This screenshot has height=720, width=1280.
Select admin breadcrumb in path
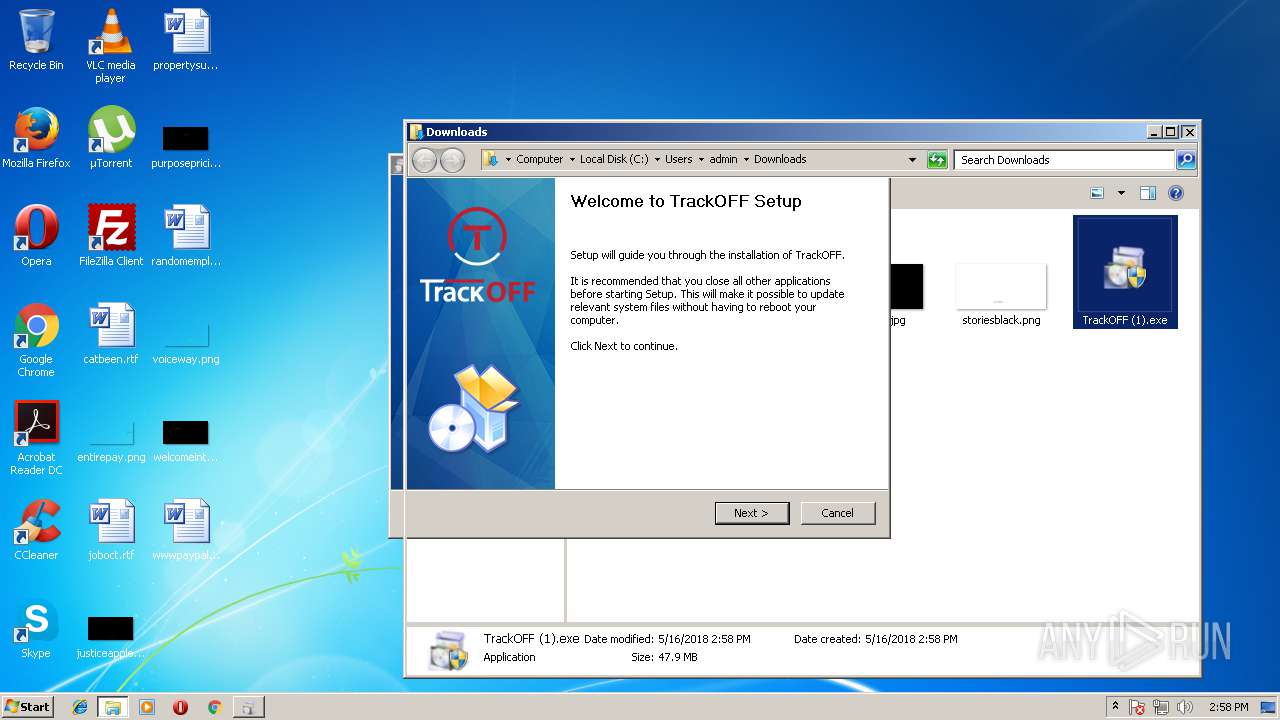tap(724, 159)
